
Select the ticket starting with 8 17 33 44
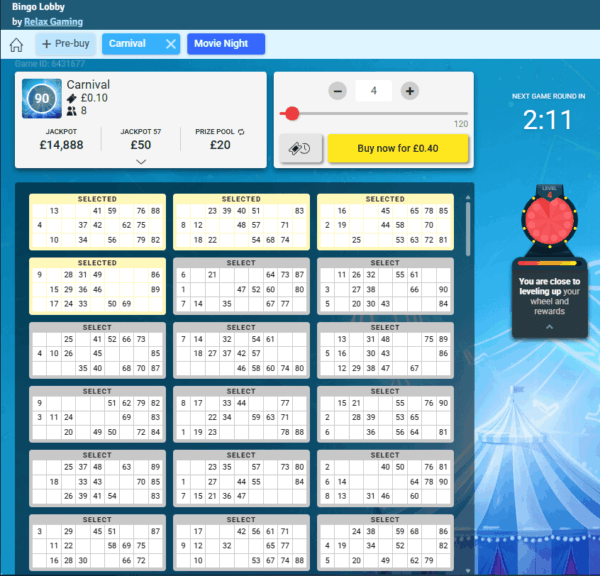coord(241,414)
